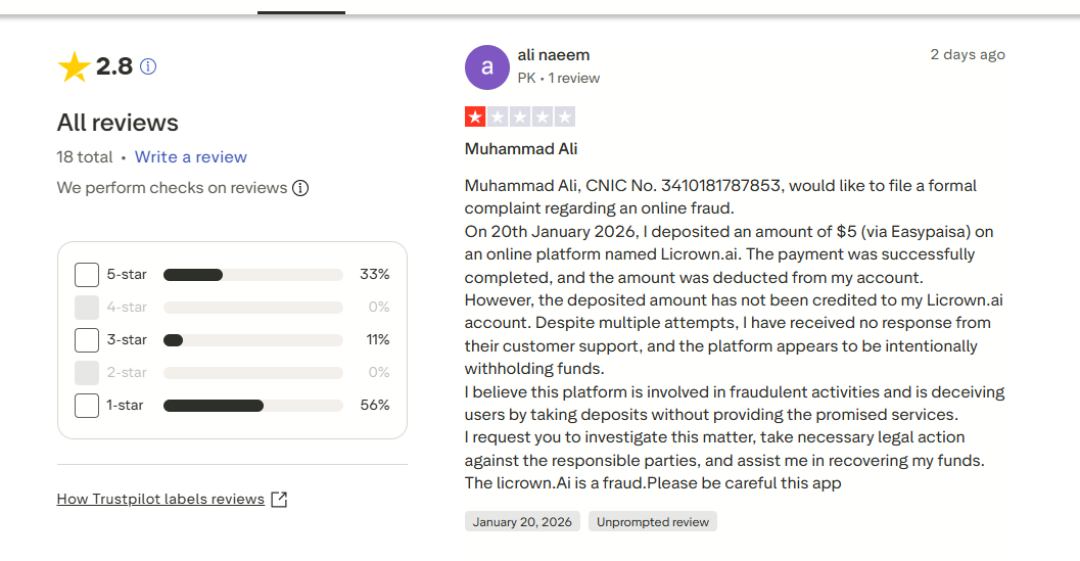Image resolution: width=1080 pixels, height=561 pixels.
Task: Click the 5-star percentage bar
Action: (252, 275)
